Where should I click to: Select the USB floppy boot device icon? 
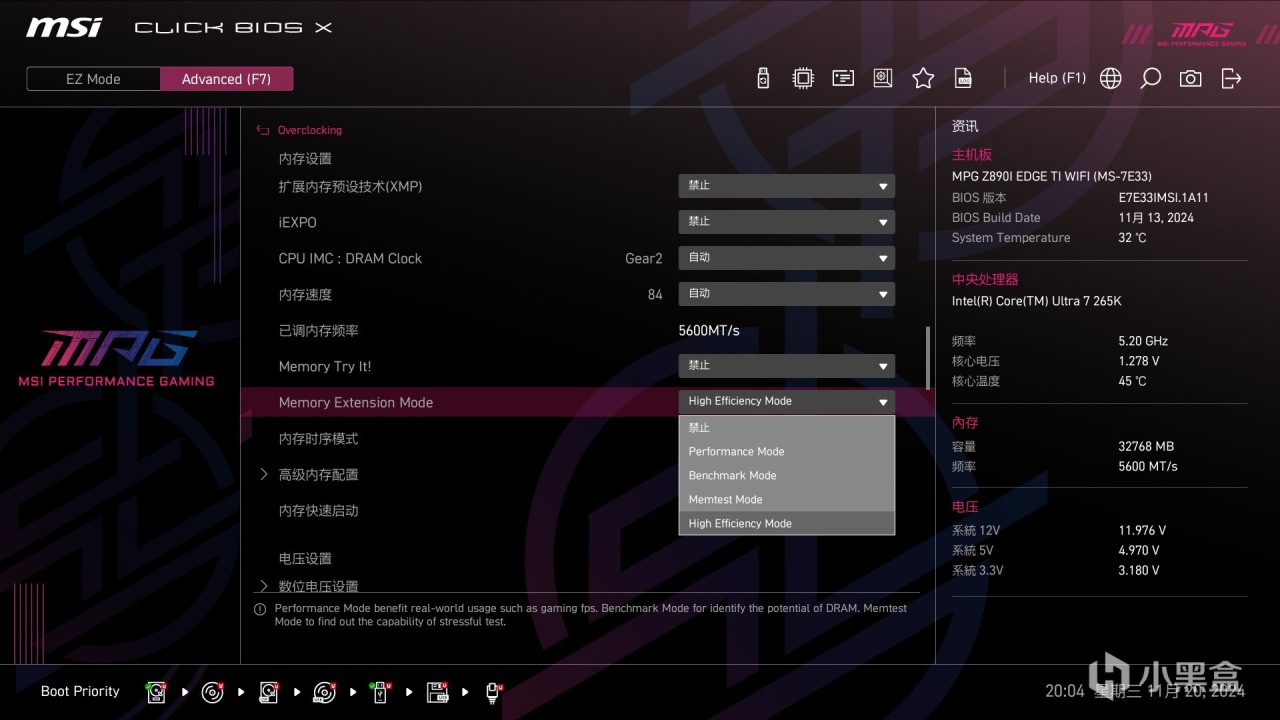click(x=437, y=692)
